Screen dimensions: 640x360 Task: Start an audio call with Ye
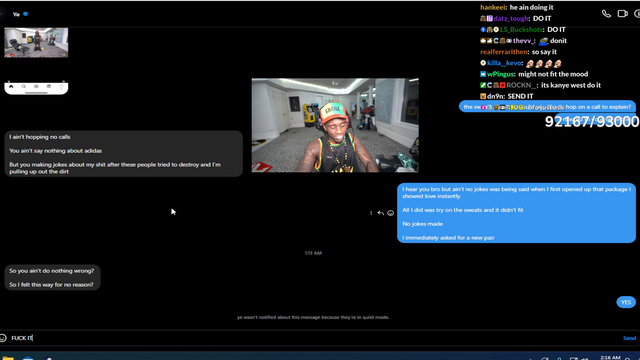606,14
